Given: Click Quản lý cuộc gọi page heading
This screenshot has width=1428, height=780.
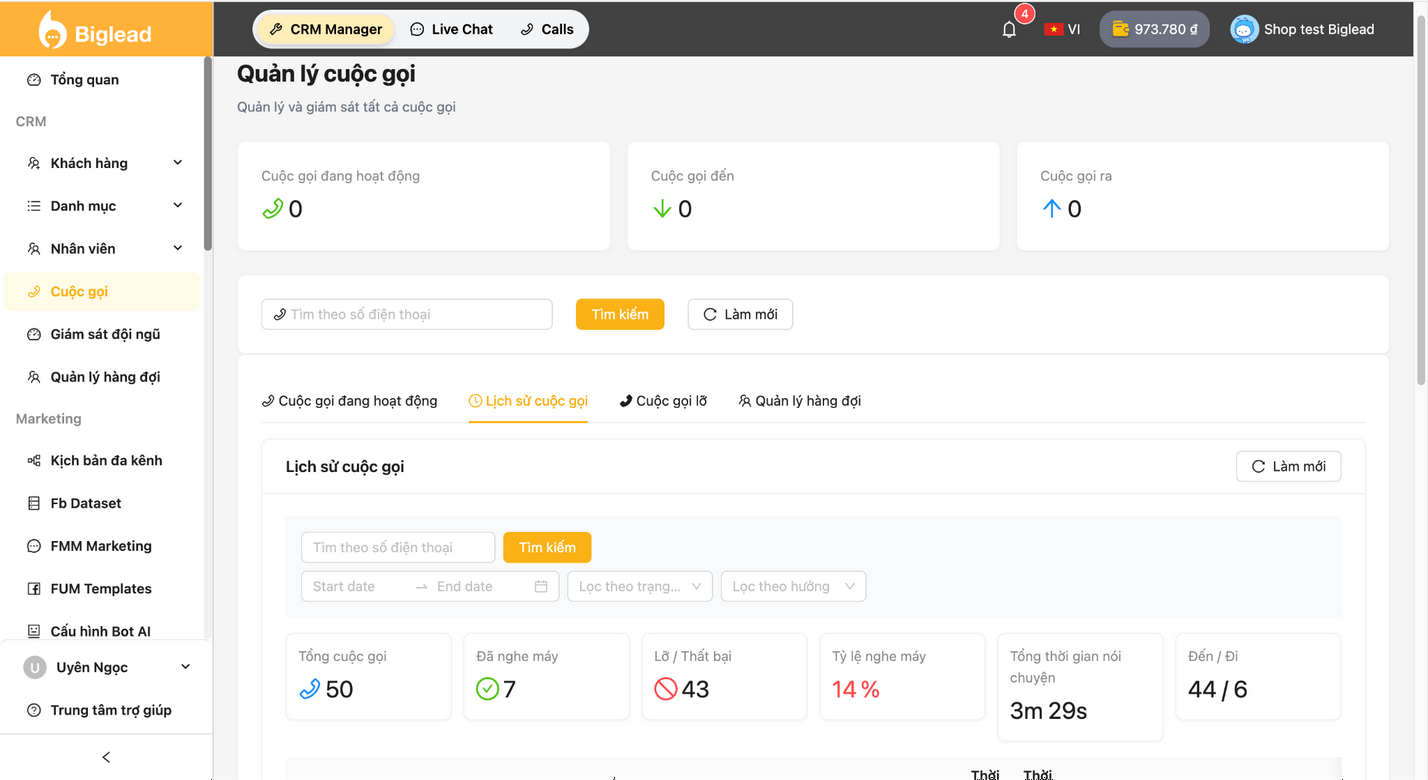Looking at the screenshot, I should pos(326,74).
